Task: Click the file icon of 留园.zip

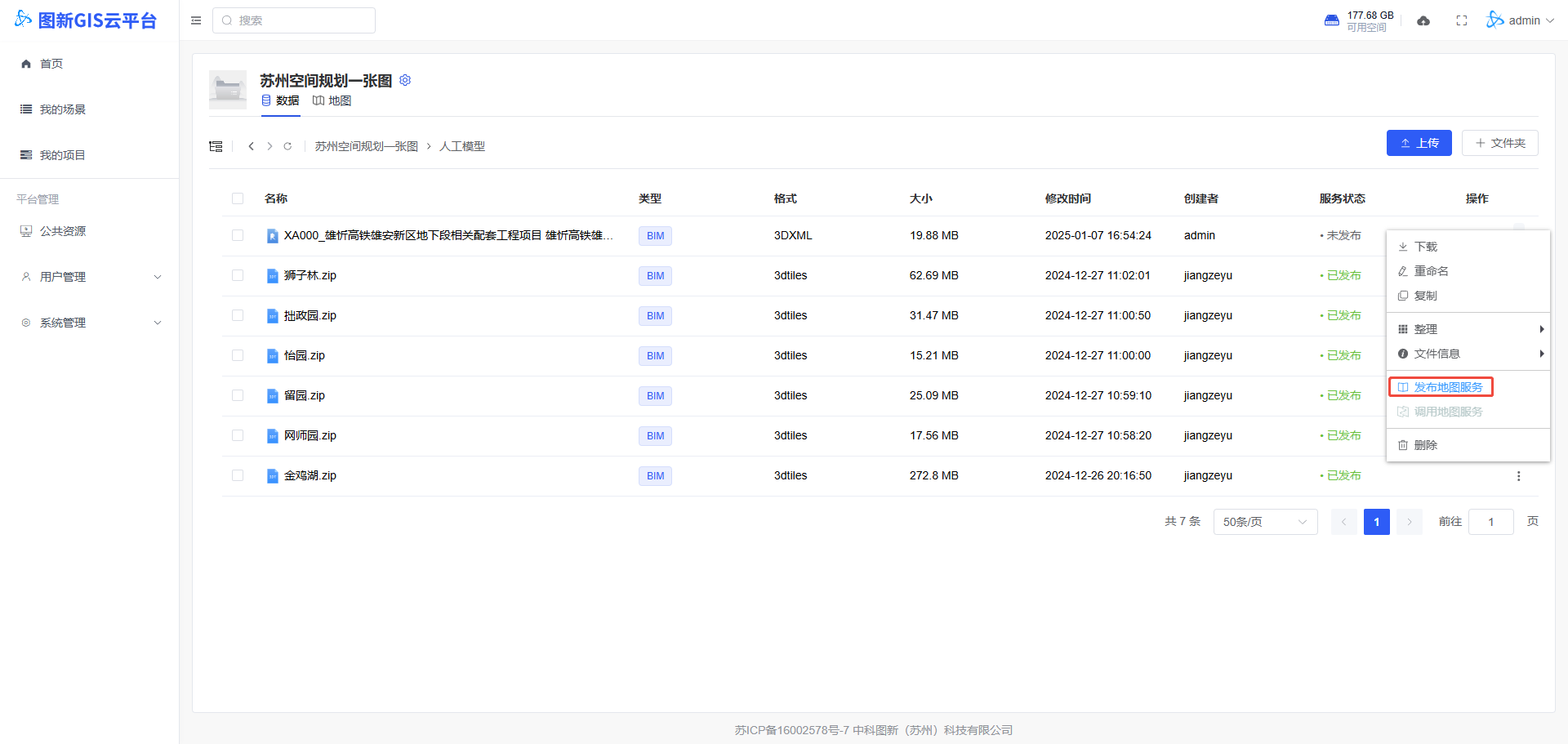Action: [273, 396]
